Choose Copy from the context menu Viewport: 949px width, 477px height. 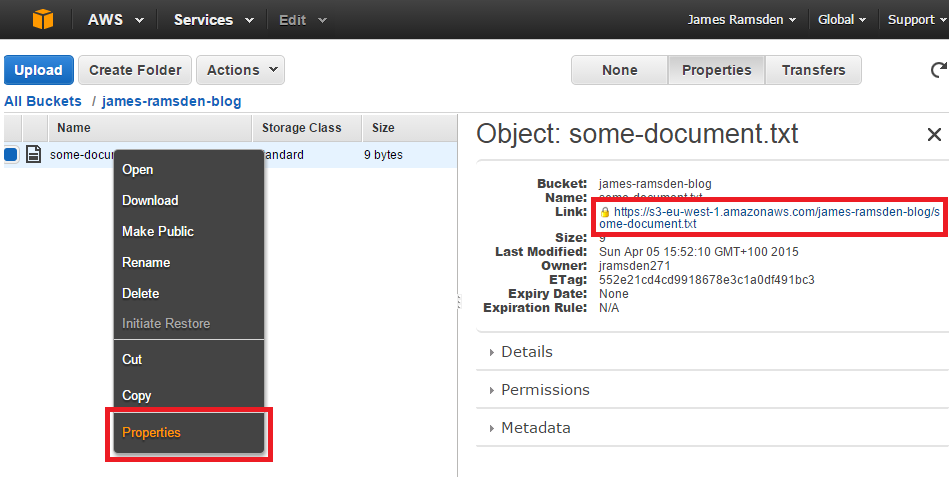point(189,395)
